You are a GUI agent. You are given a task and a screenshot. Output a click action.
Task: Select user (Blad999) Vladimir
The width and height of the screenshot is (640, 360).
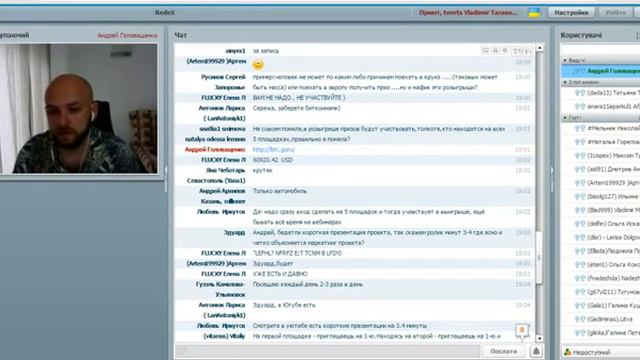point(601,210)
